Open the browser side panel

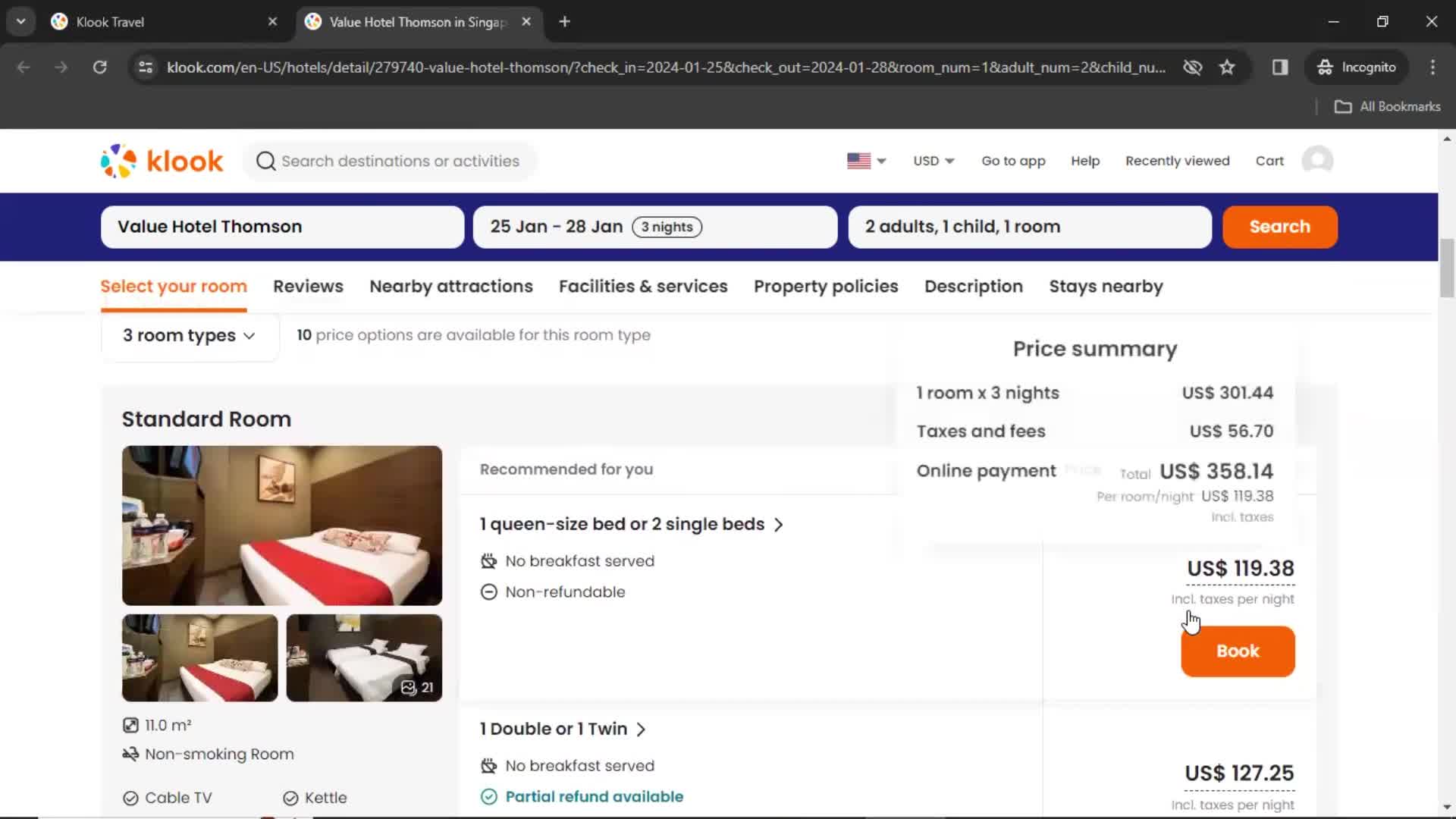click(1280, 67)
